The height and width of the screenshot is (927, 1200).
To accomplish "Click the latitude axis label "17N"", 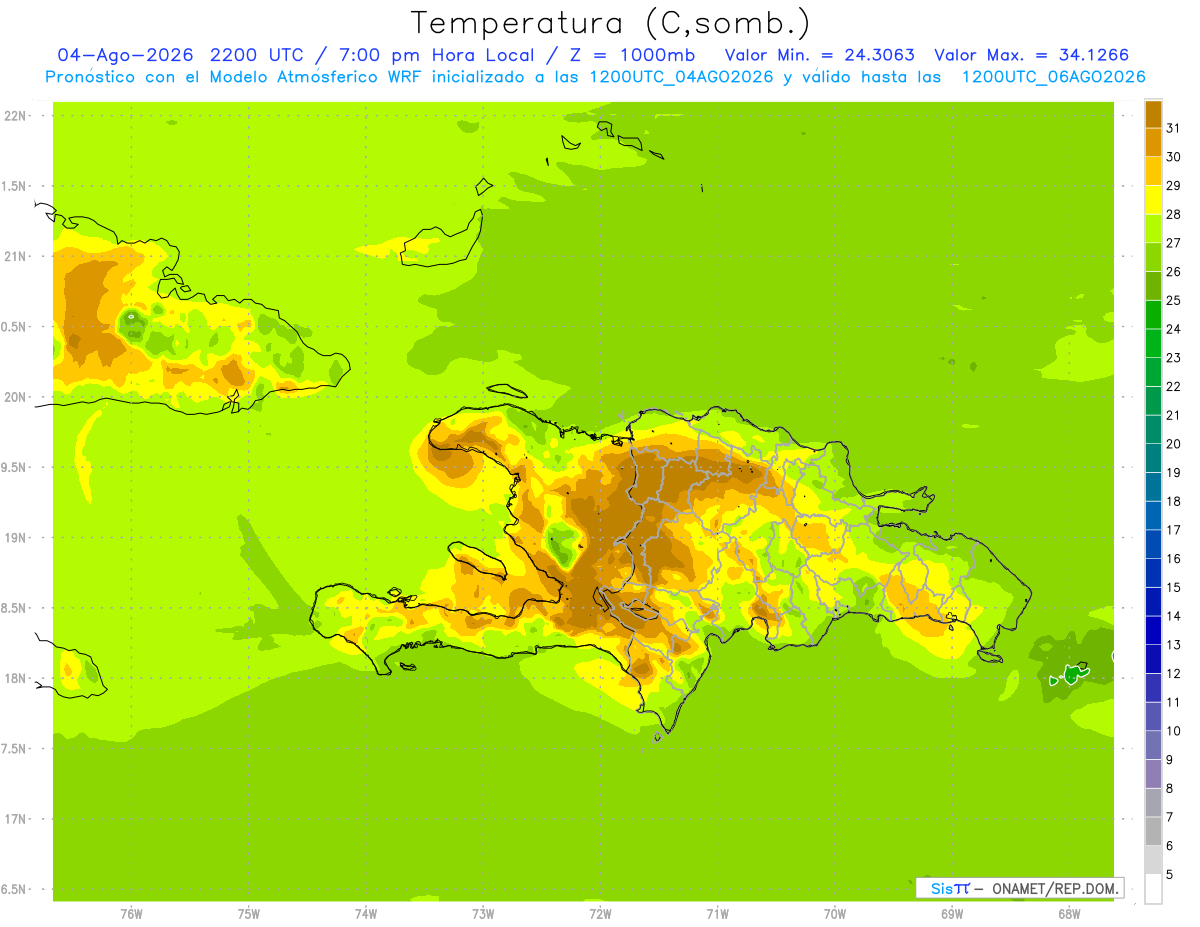I will coord(15,819).
